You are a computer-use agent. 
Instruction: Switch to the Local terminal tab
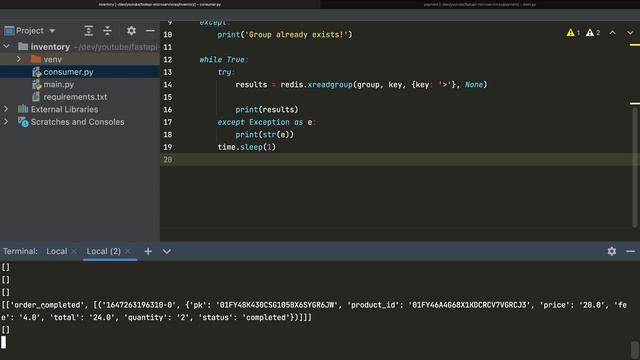click(56, 251)
